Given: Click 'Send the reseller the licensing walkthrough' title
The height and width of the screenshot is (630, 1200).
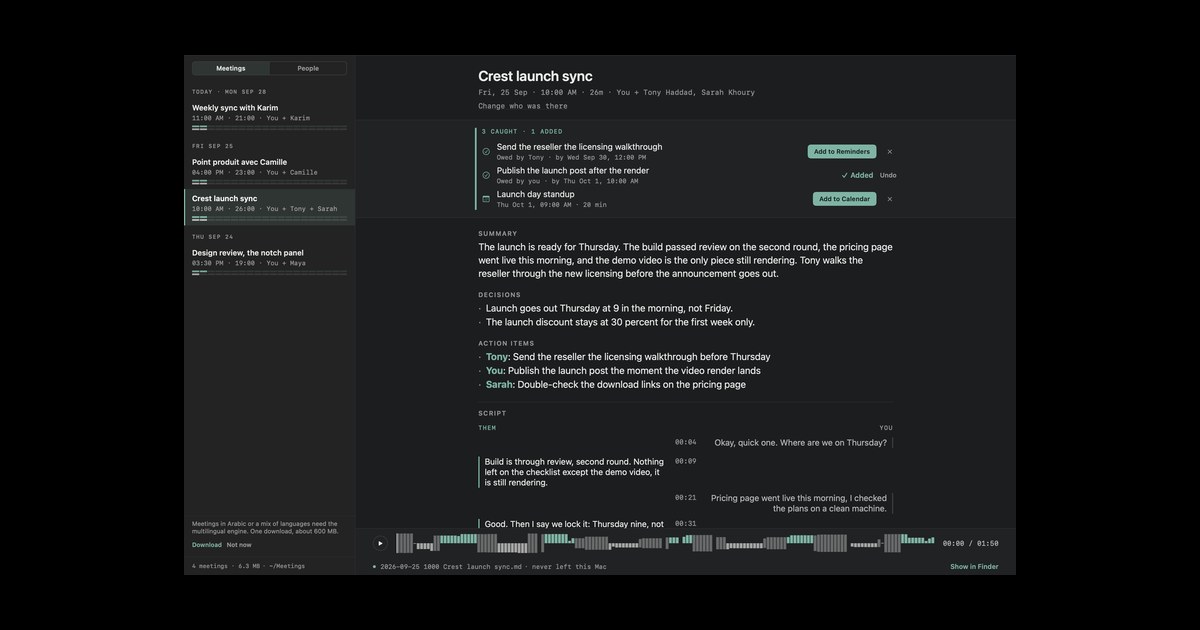Looking at the screenshot, I should pos(579,147).
